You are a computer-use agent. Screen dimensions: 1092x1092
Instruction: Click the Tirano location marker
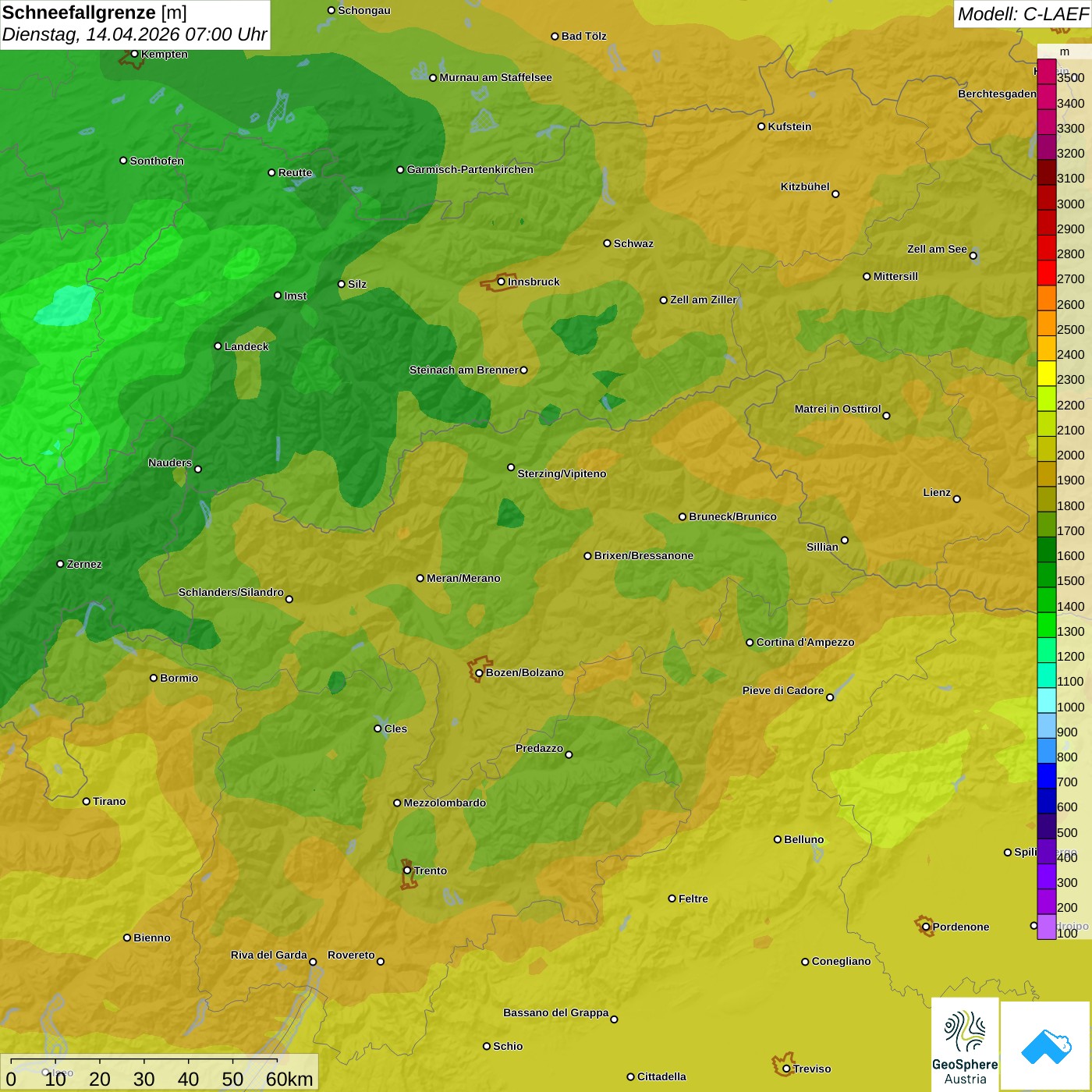click(86, 801)
